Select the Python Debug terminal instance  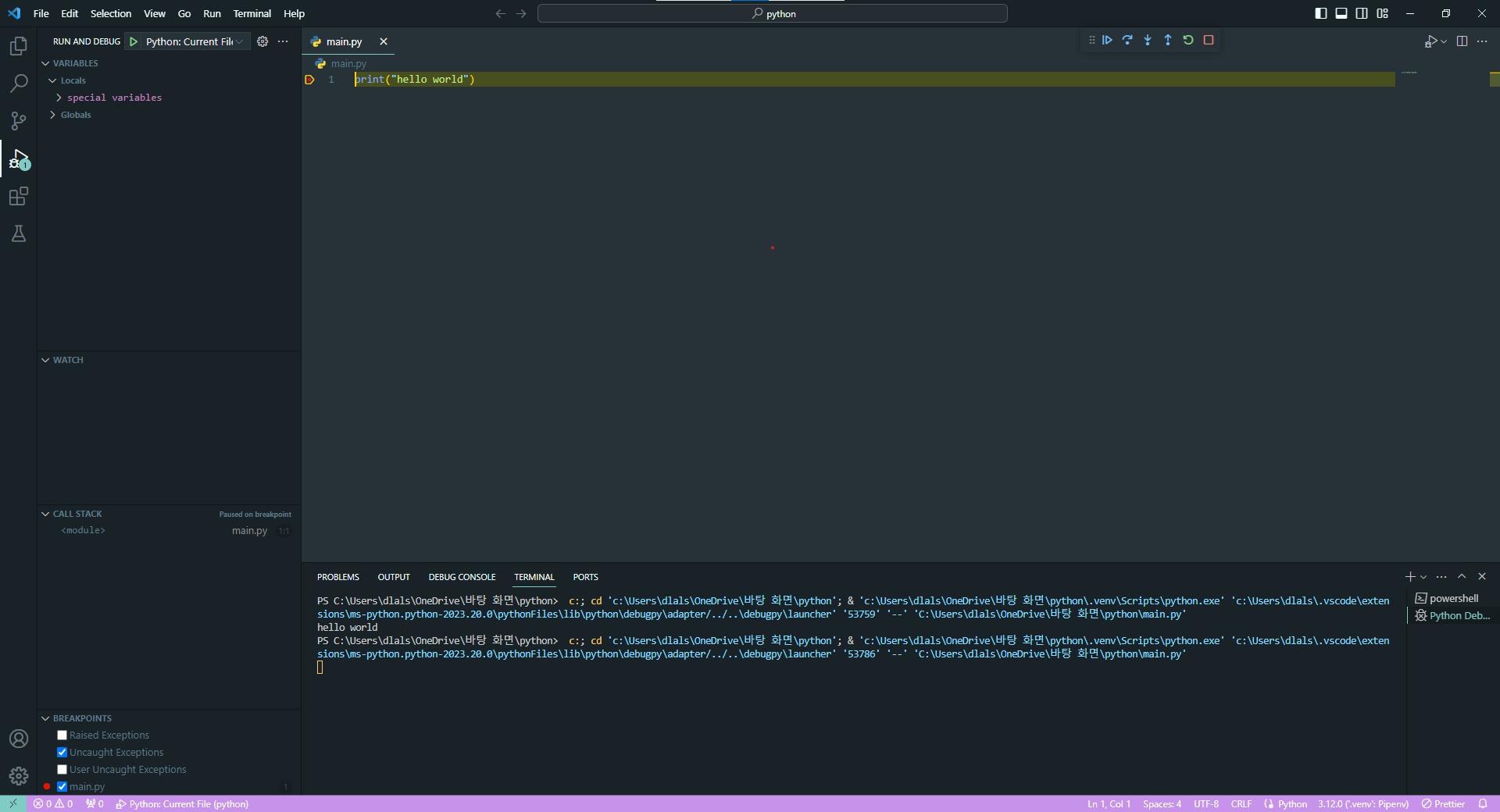[1453, 615]
